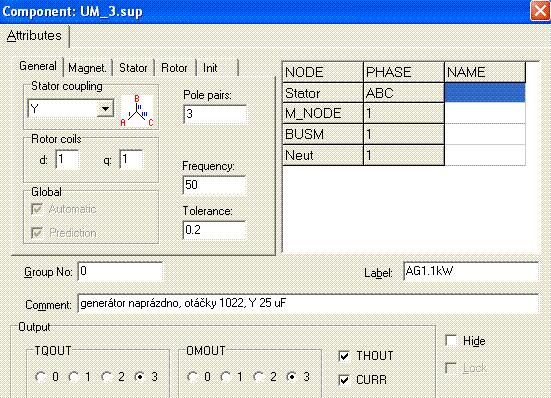Switch to the General tab
Viewport: 551px width, 398px height.
point(38,66)
